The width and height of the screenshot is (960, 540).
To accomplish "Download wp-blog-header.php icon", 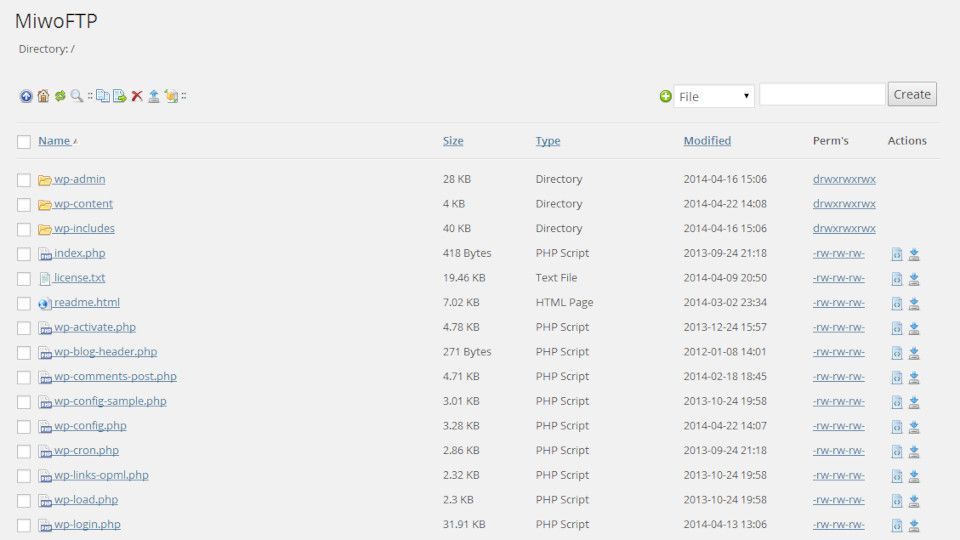I will [914, 353].
